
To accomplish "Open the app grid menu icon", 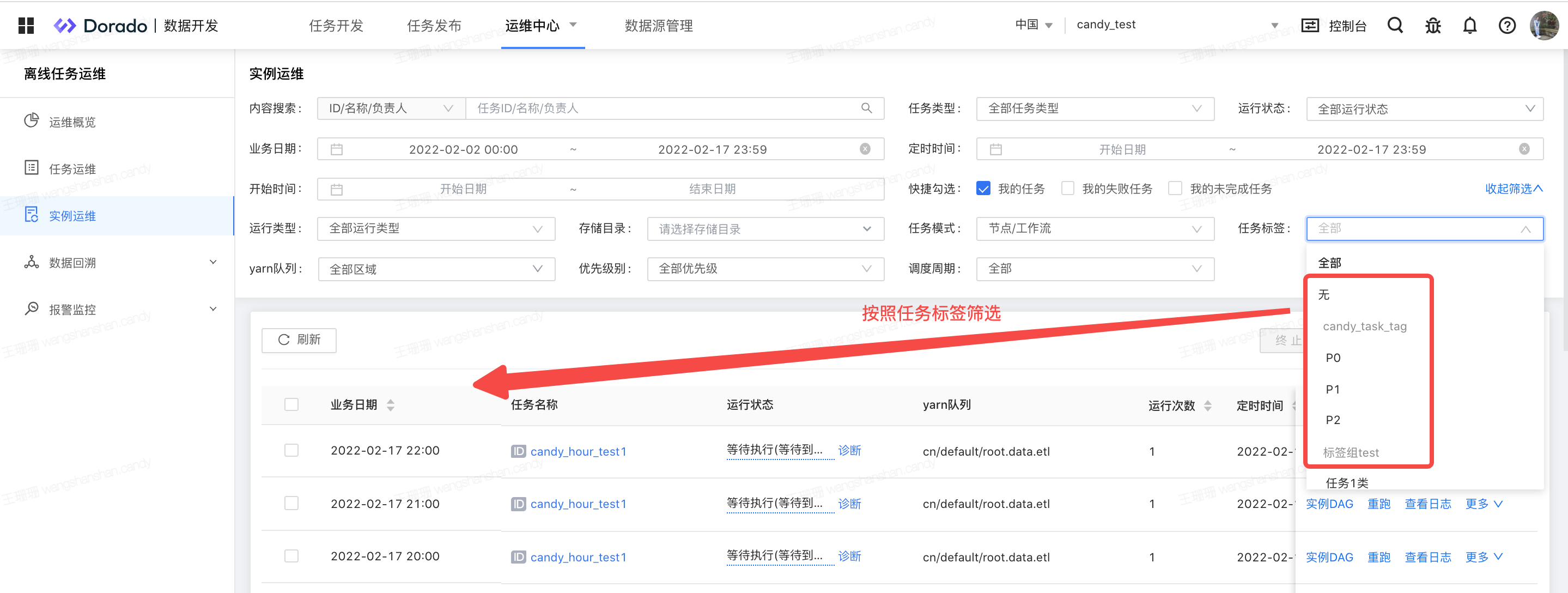I will [26, 26].
